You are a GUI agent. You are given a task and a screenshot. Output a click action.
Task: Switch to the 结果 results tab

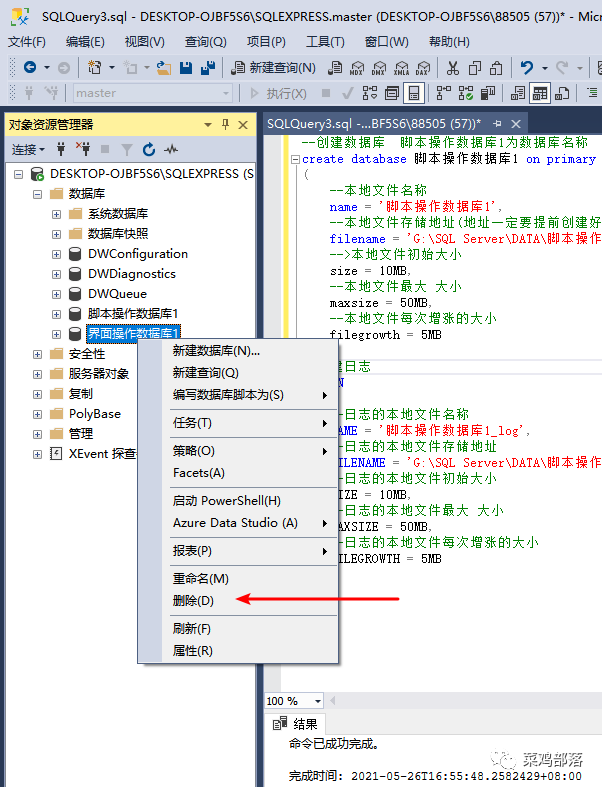(x=295, y=724)
